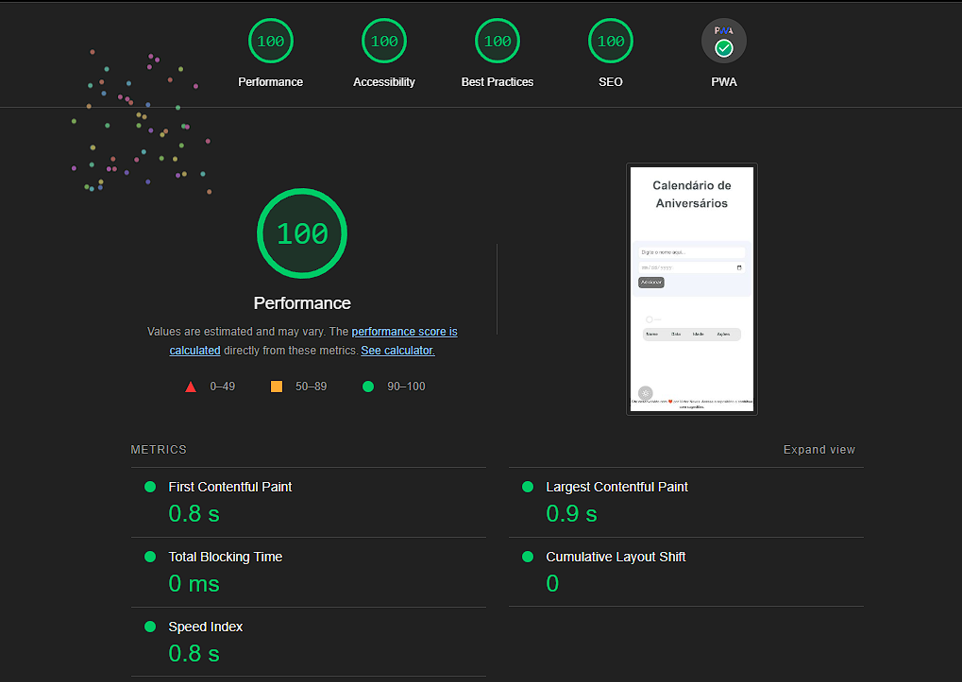This screenshot has height=682, width=962.
Task: Click the 'Best Practices' category label
Action: pos(498,82)
